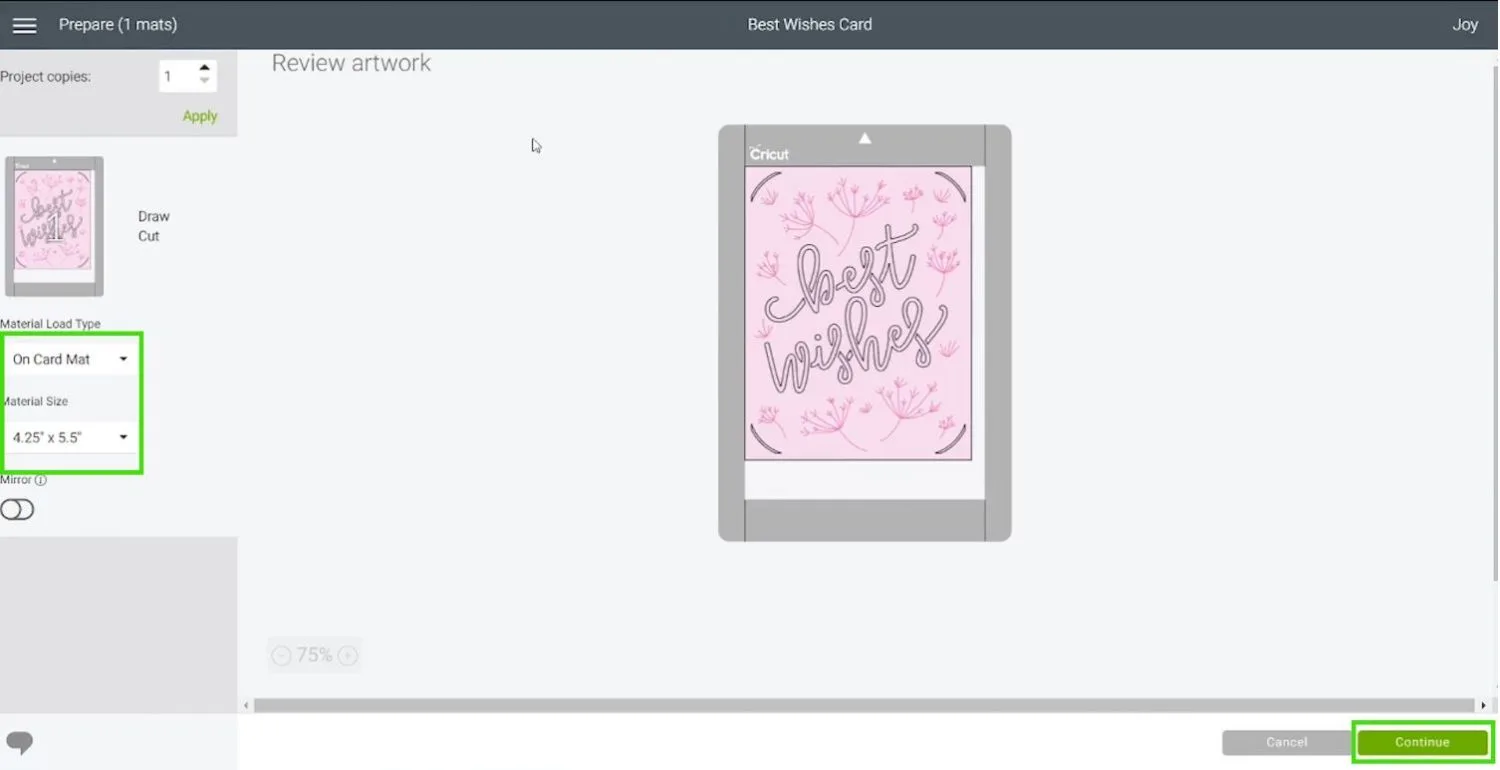Select the mat 1 thumbnail
The image size is (1500, 770).
click(x=54, y=226)
